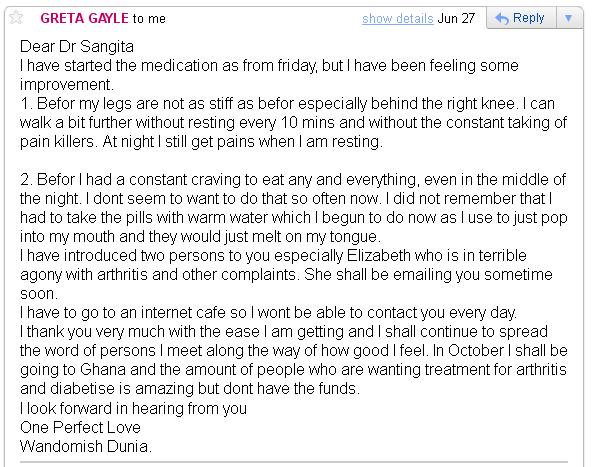Click the point '1.' paragraph start
Image resolution: width=595 pixels, height=467 pixels.
click(26, 104)
